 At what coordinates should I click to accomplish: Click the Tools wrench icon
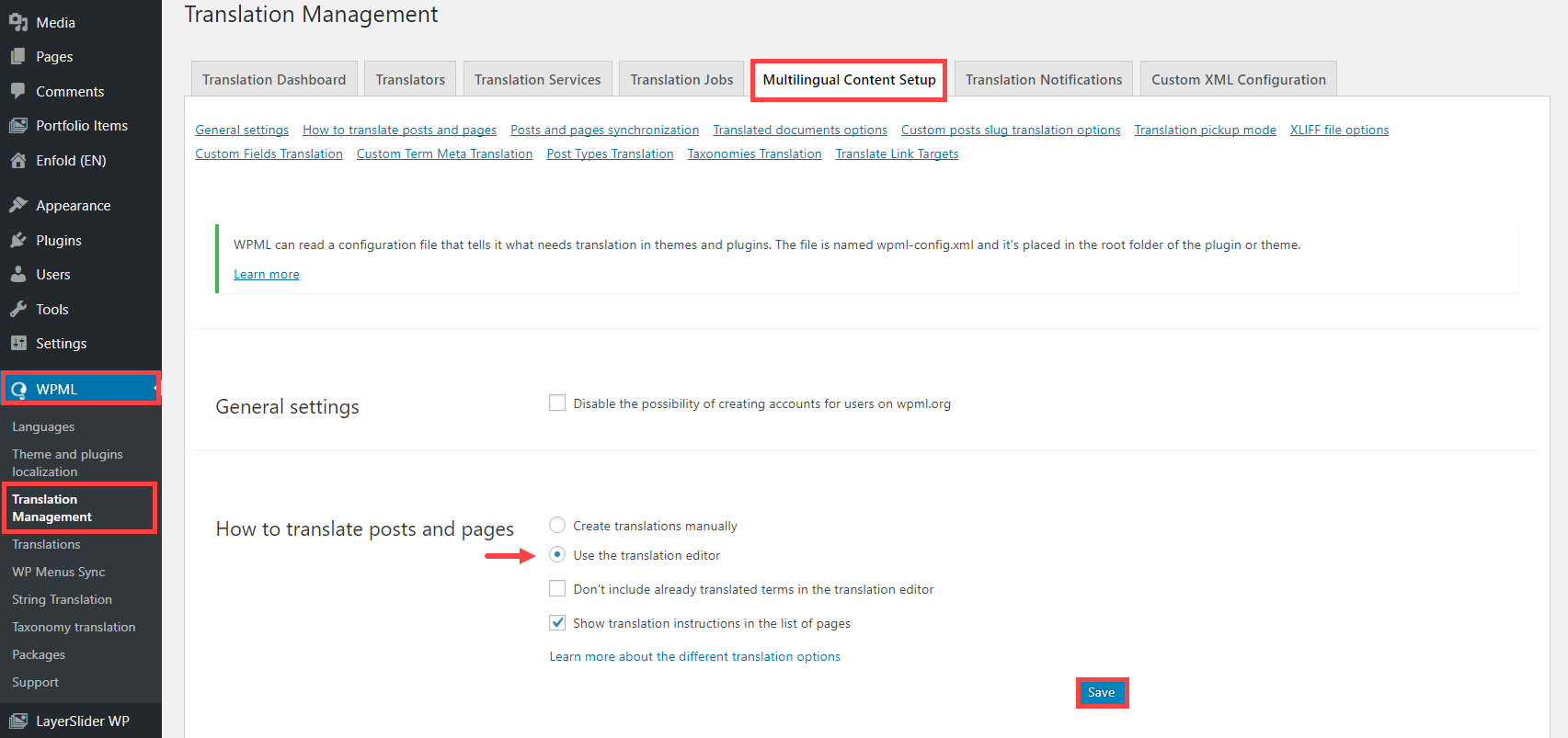pyautogui.click(x=17, y=309)
